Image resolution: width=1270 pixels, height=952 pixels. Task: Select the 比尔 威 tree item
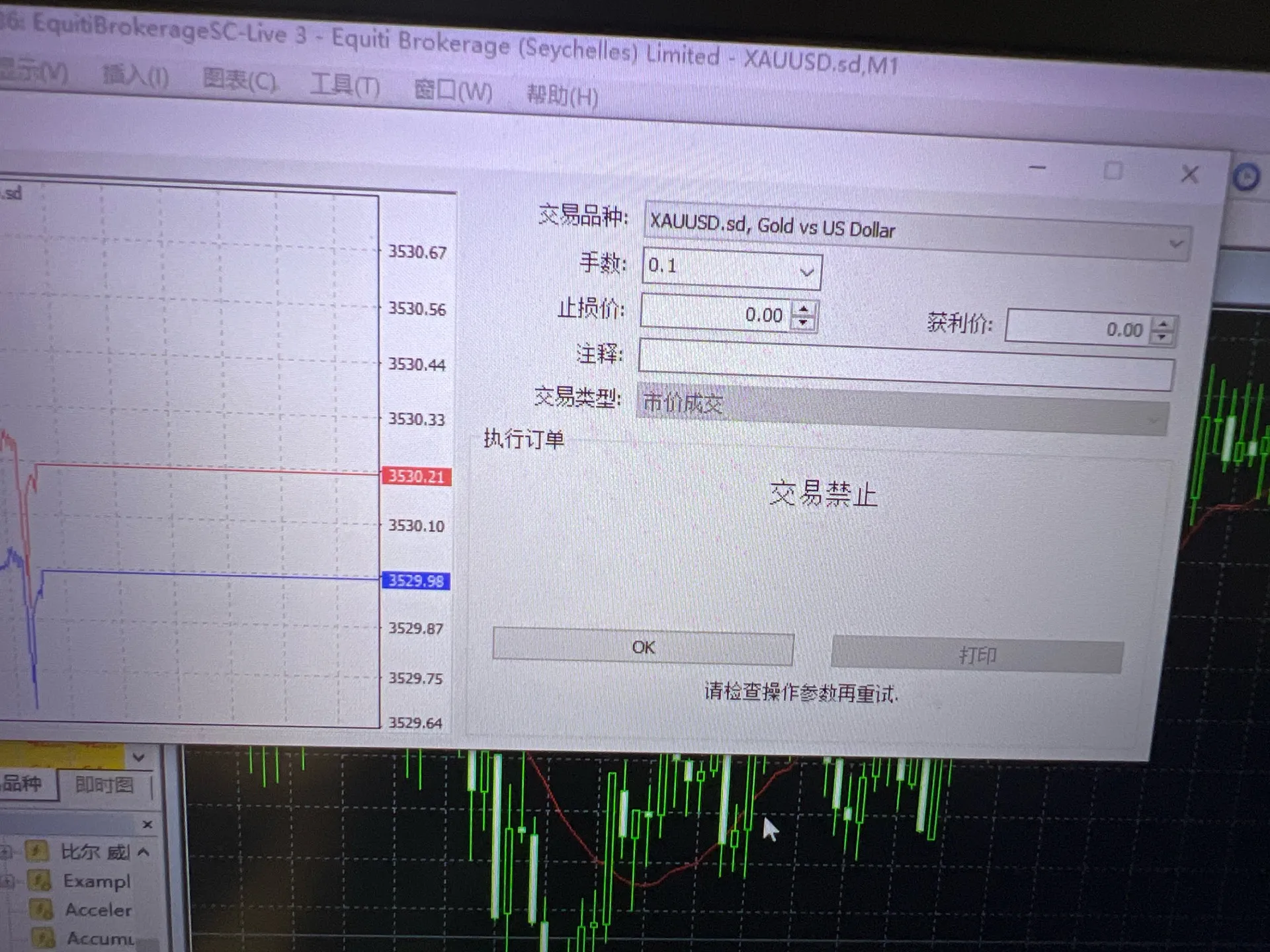pos(95,852)
